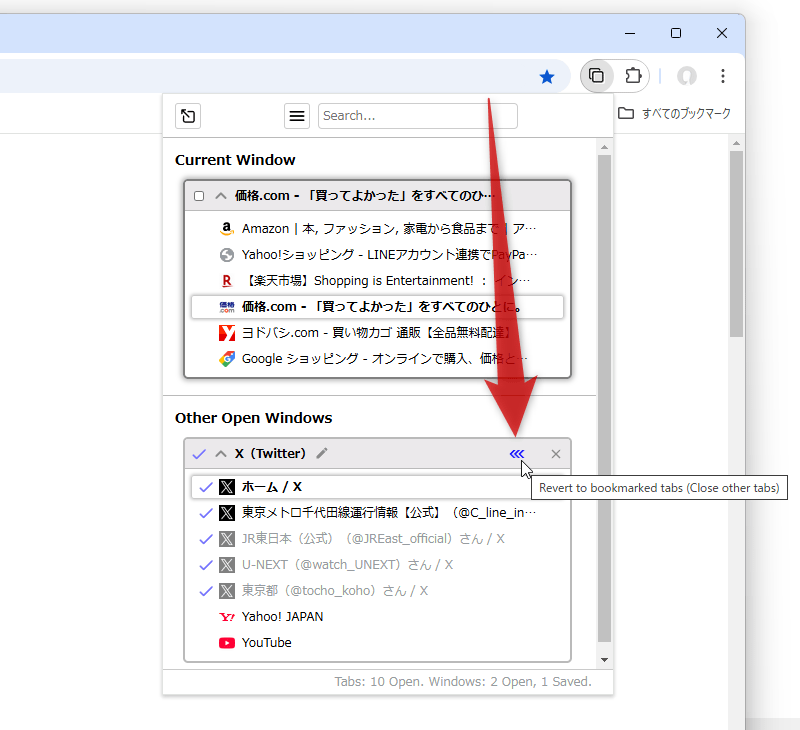Open the hamburger menu in the panel
The image size is (800, 730).
point(297,116)
